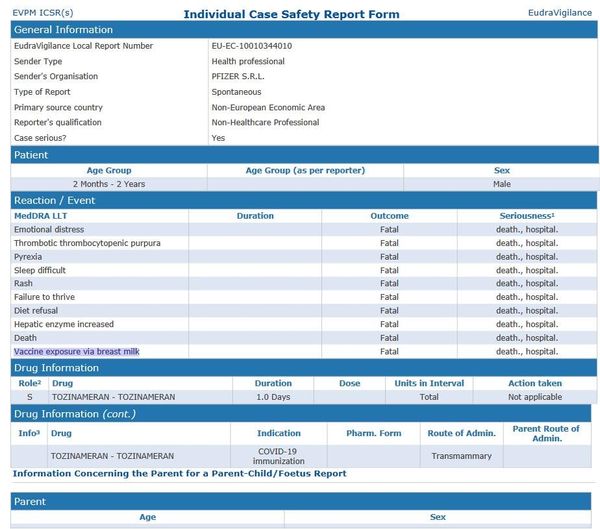Click the 'Not applicable' action taken cell
This screenshot has width=600, height=529.
click(x=535, y=397)
